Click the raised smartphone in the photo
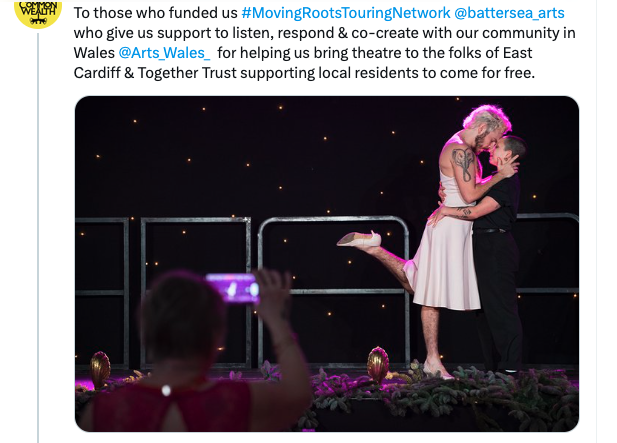Image resolution: width=617 pixels, height=443 pixels. pyautogui.click(x=232, y=288)
